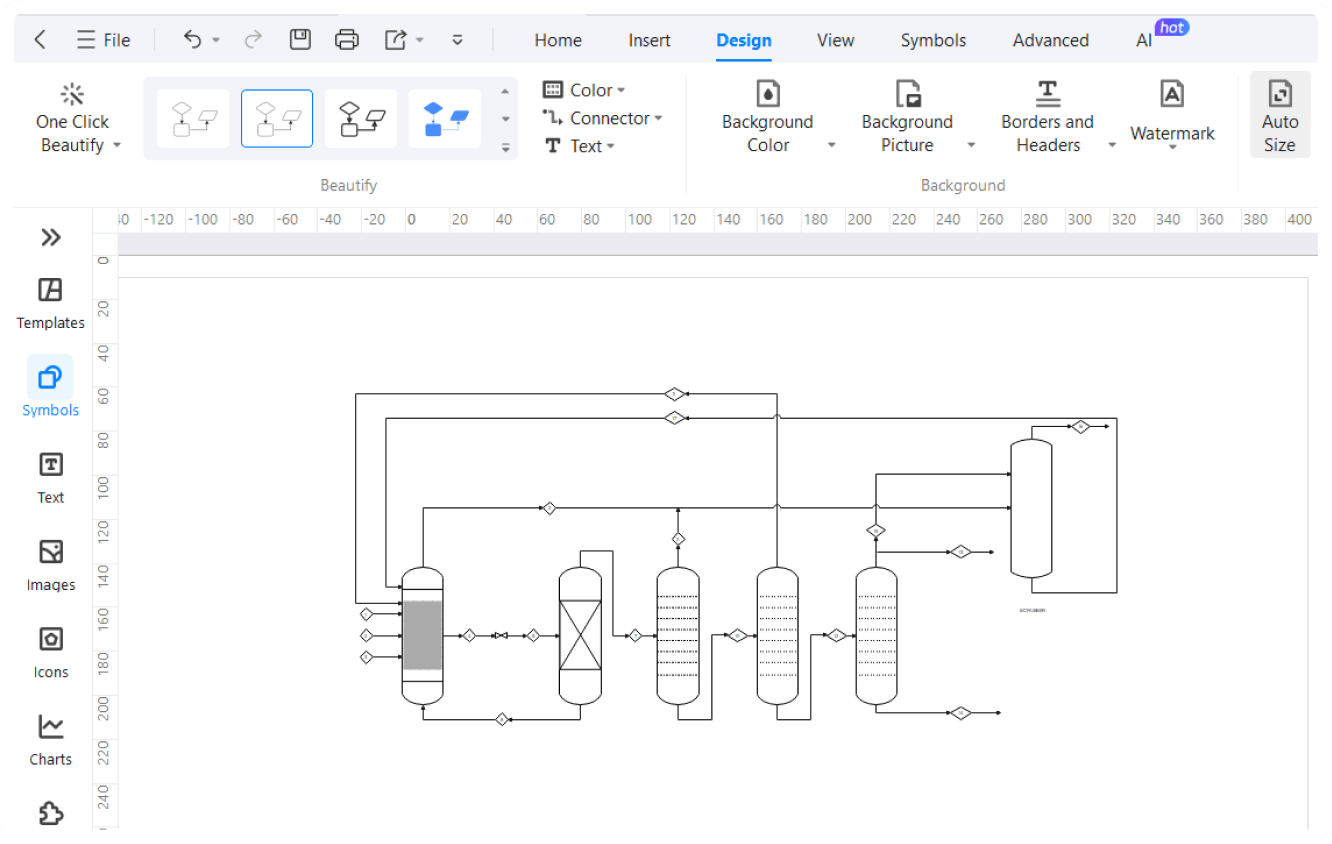The height and width of the screenshot is (844, 1332).
Task: Open the Text sidebar panel
Action: tap(50, 478)
